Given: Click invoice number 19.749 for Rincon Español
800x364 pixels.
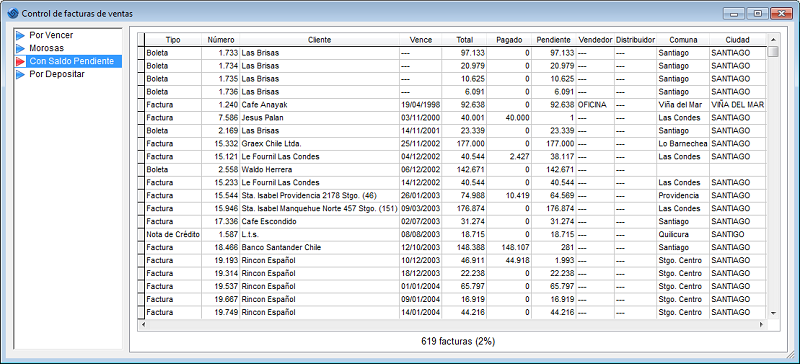Looking at the screenshot, I should click(226, 312).
